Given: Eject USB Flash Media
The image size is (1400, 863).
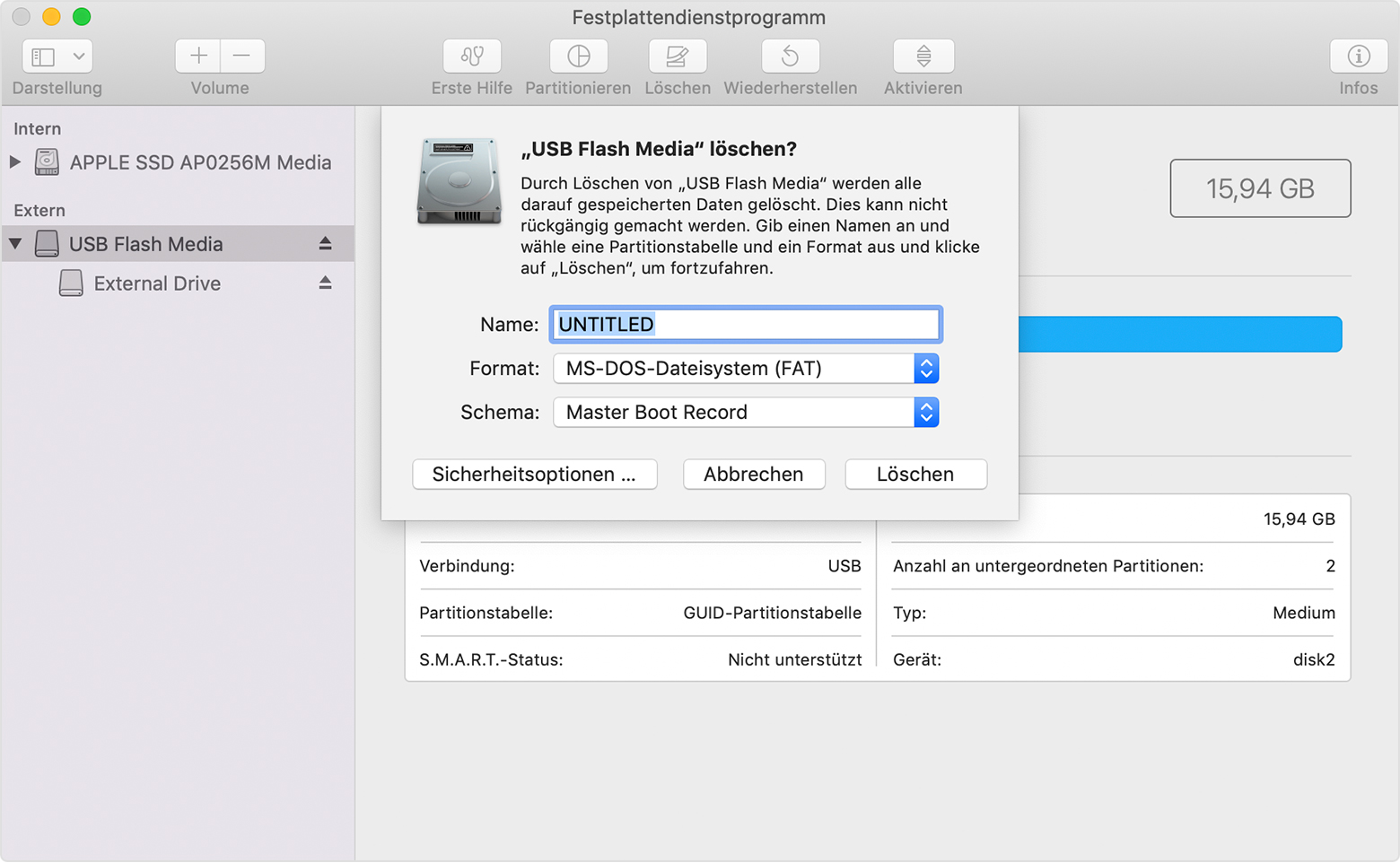Looking at the screenshot, I should tap(325, 244).
